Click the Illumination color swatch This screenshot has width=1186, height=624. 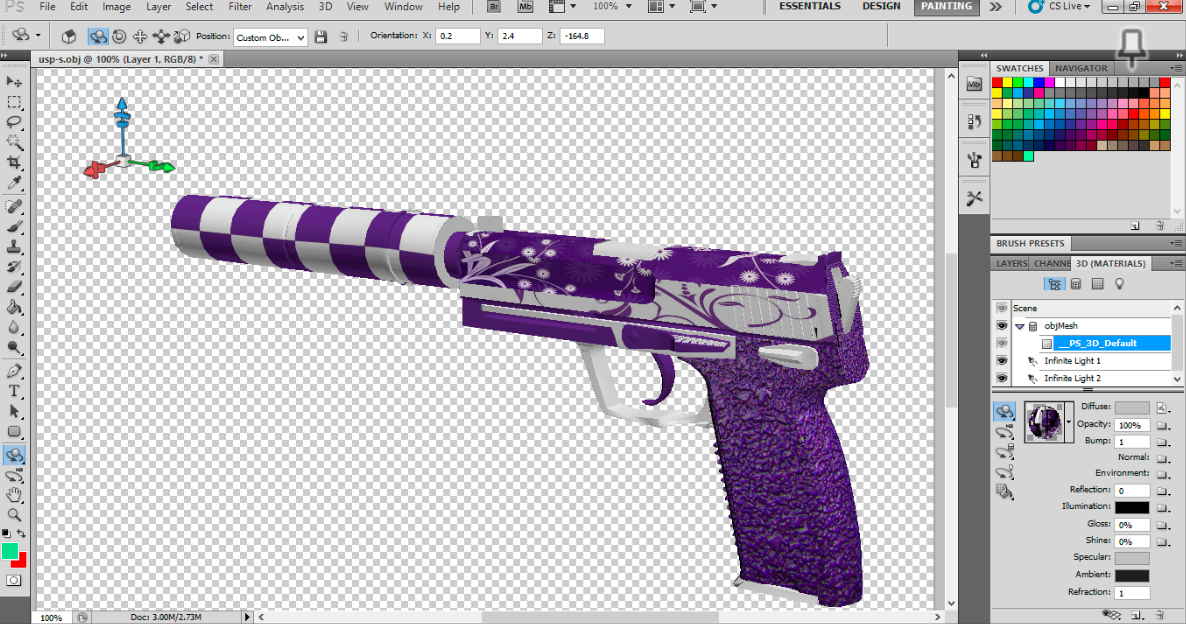click(x=1132, y=508)
